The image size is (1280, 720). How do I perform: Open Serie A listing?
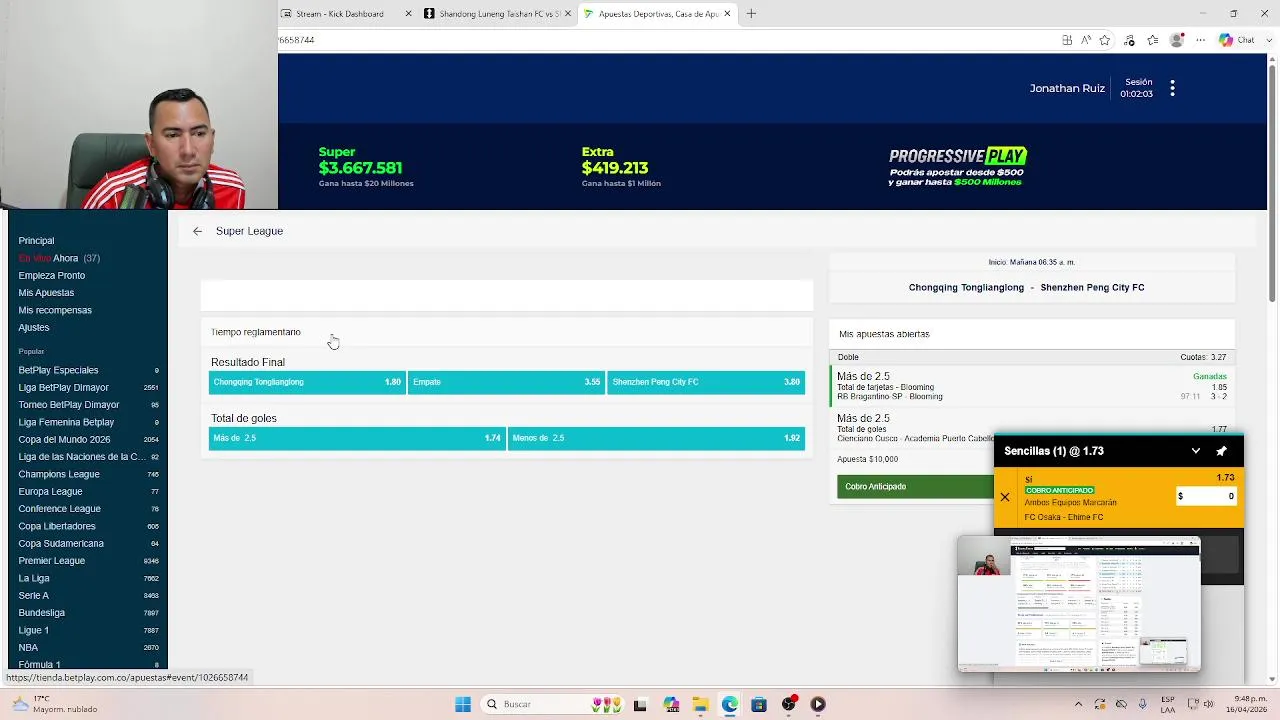coord(88,596)
